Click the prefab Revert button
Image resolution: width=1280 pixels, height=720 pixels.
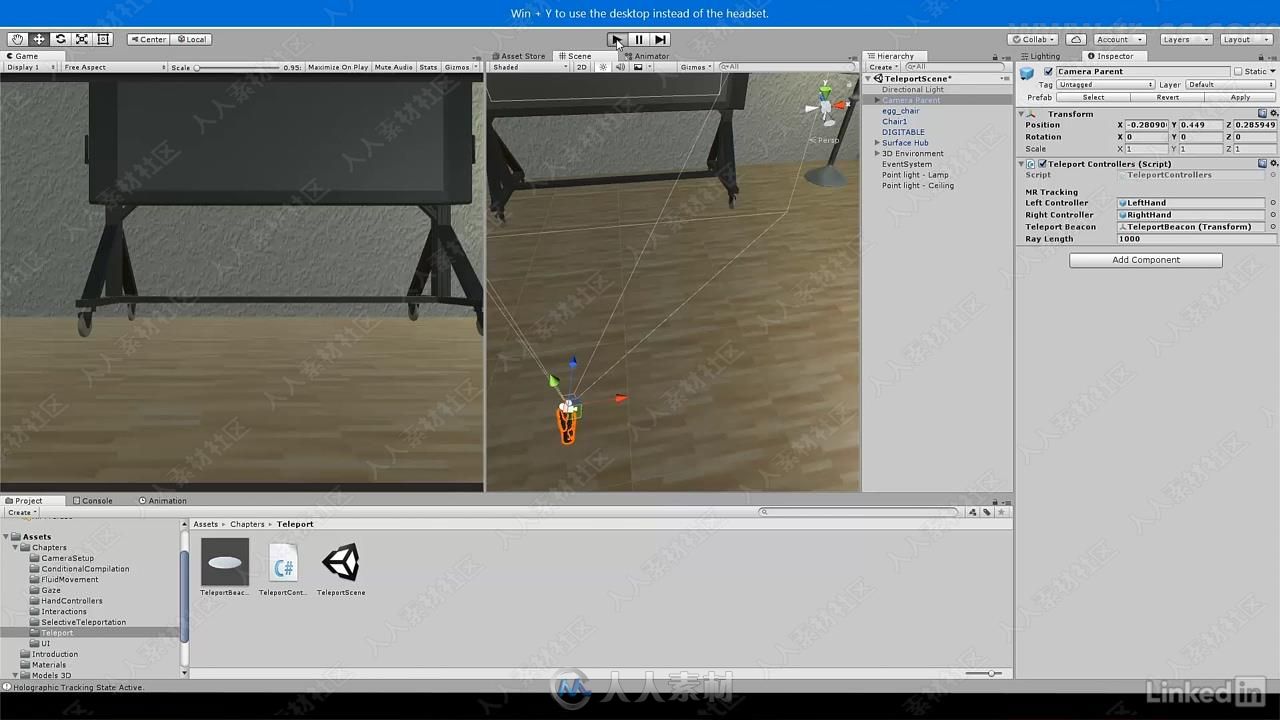point(1168,97)
